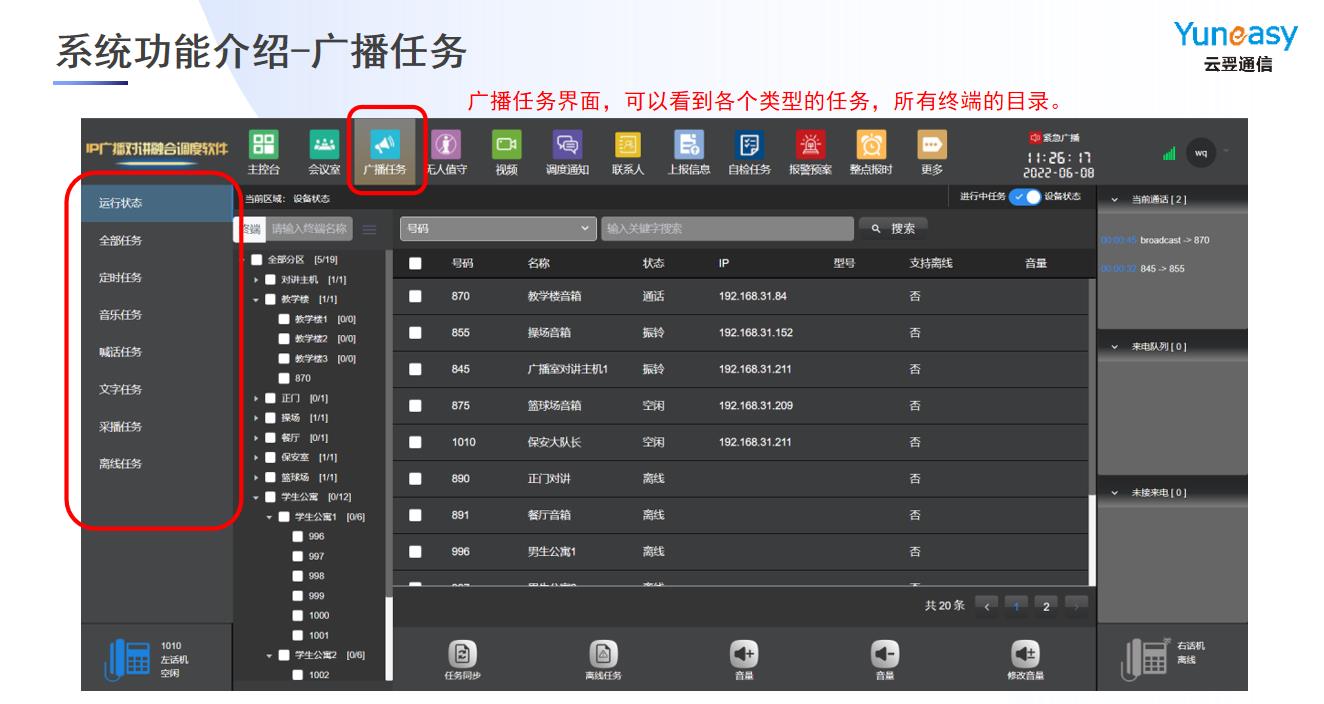Click the 请输入终端名称 terminal name field

point(310,229)
